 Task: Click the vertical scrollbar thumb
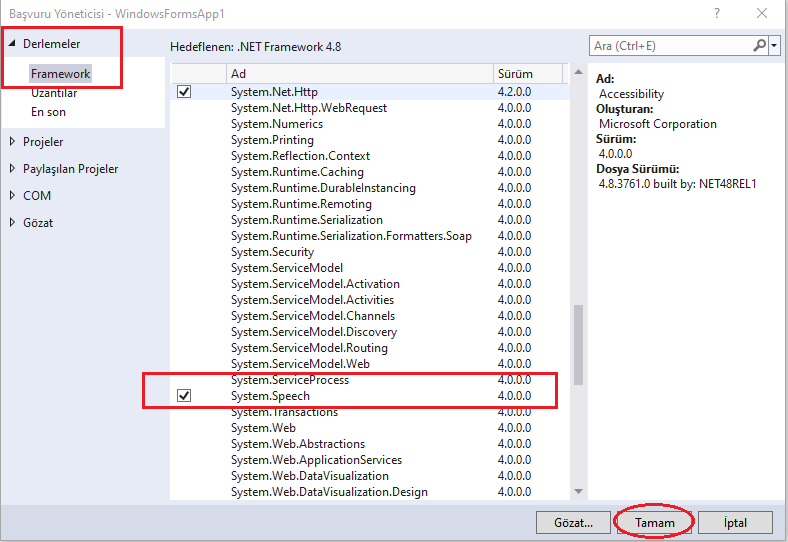coord(578,344)
